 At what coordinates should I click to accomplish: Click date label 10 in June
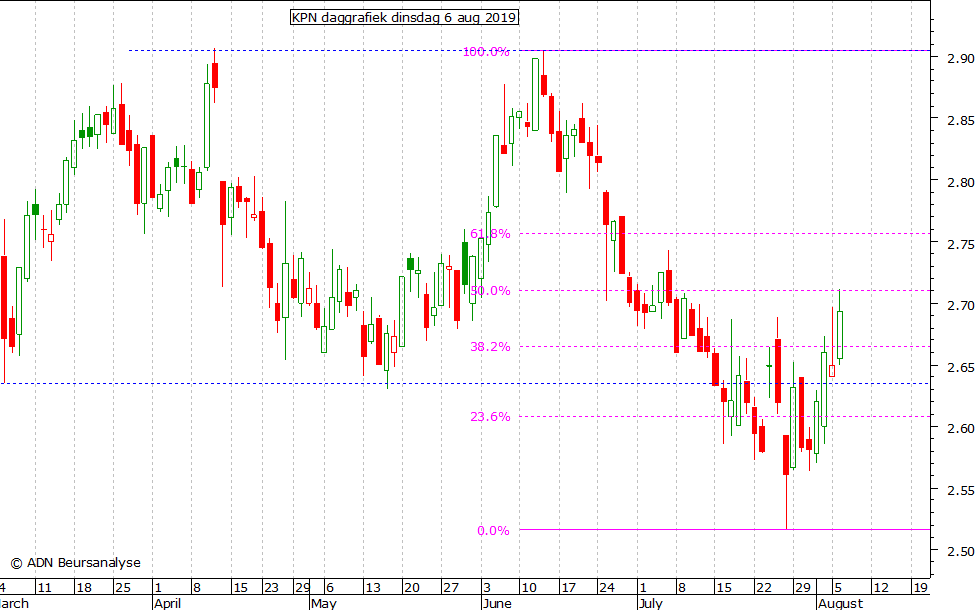528,588
